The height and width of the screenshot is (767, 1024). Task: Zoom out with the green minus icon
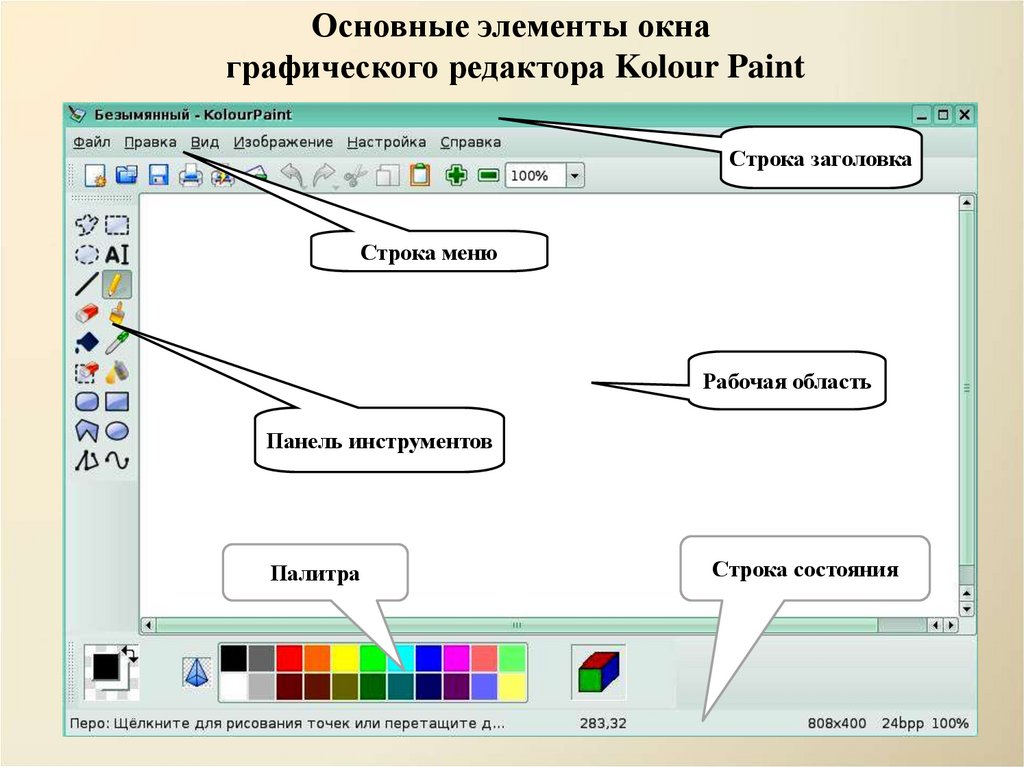click(488, 175)
